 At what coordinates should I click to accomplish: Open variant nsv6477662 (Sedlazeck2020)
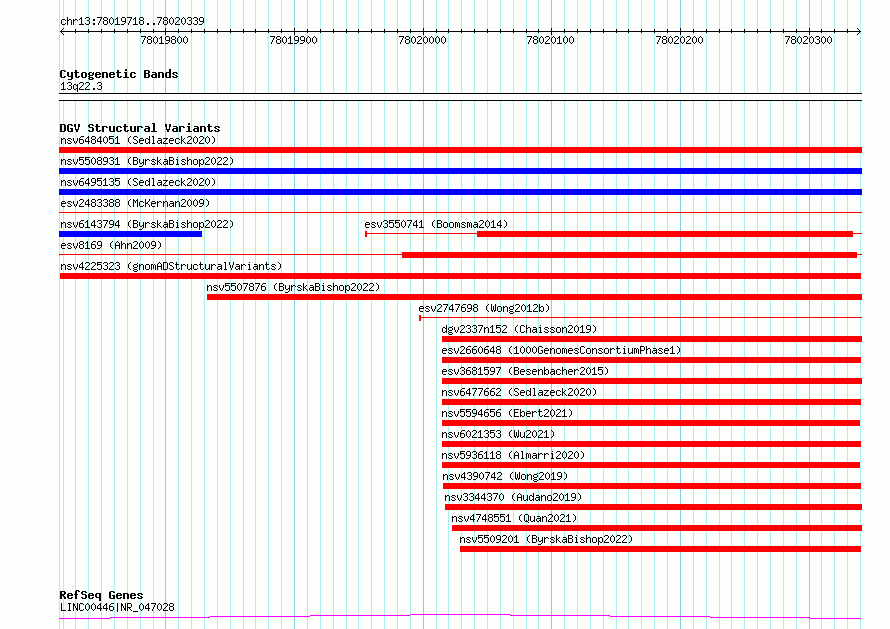point(519,392)
